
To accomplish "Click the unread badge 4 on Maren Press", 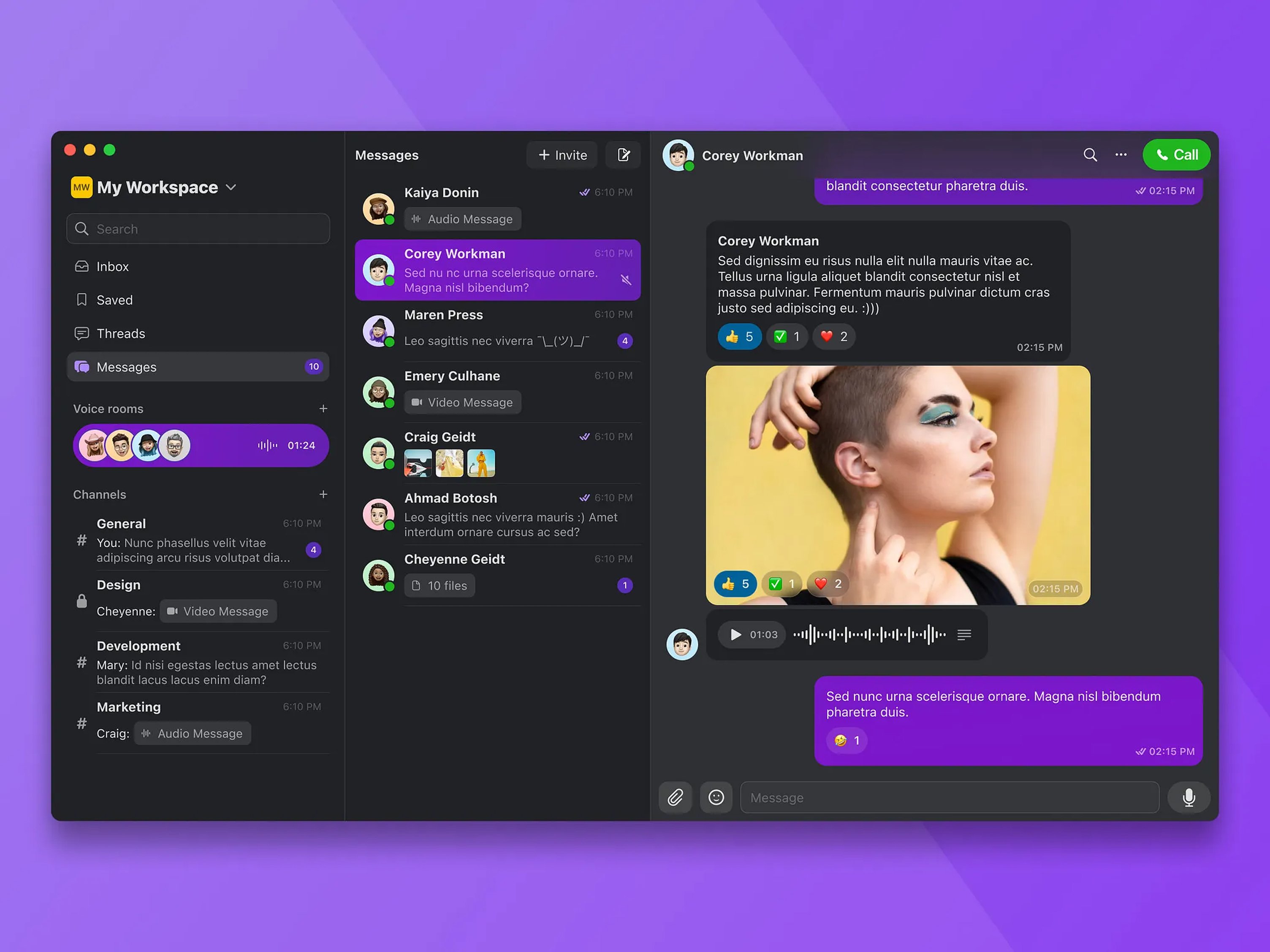I will pos(625,341).
